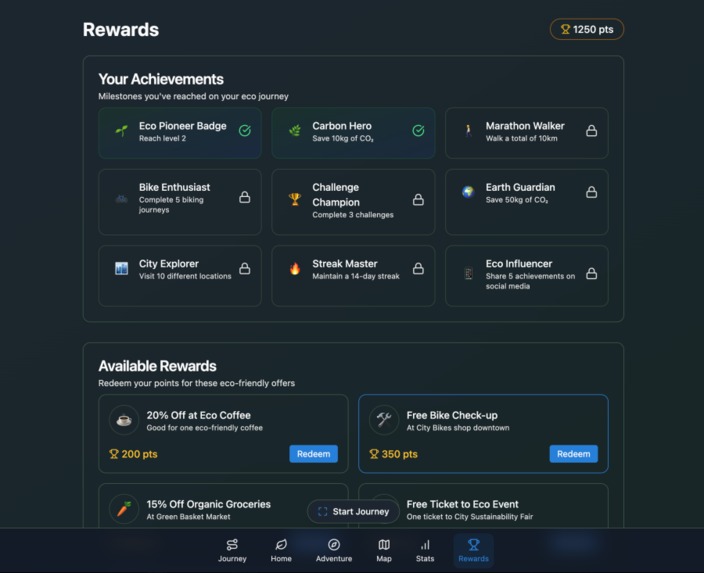Click the 'Maintain a 14-day streak' description
This screenshot has width=704, height=573.
tap(356, 276)
